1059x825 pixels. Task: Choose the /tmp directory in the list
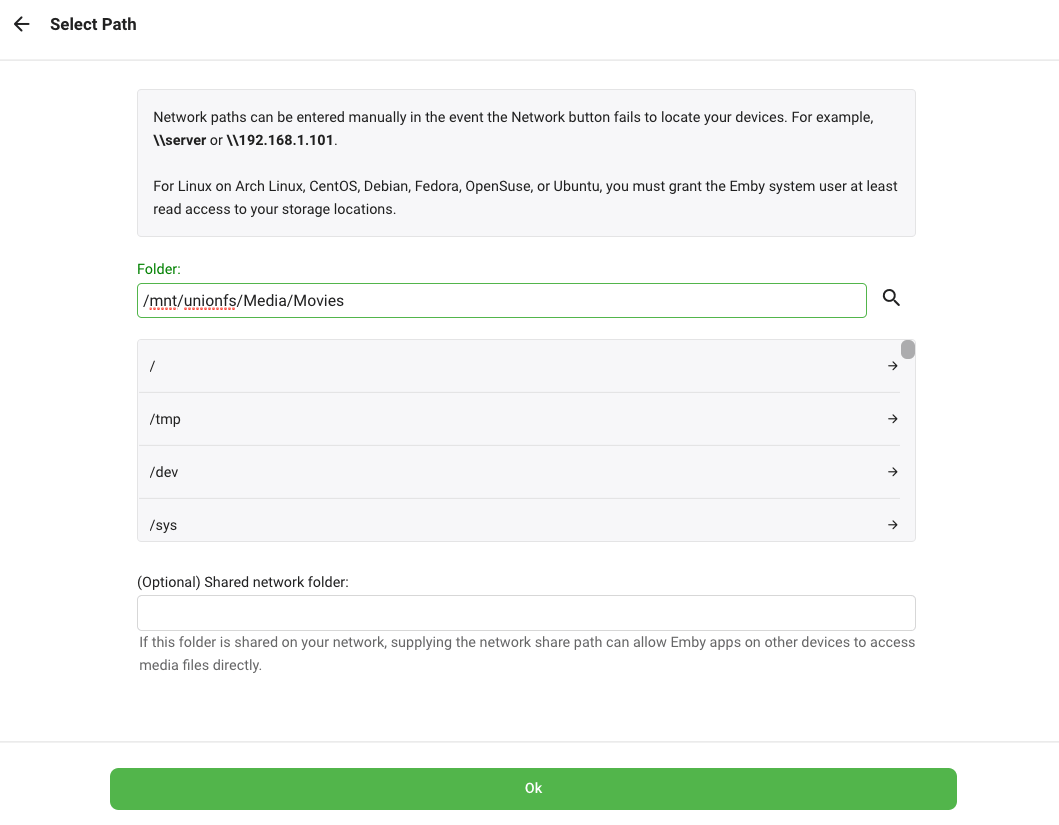click(x=500, y=419)
